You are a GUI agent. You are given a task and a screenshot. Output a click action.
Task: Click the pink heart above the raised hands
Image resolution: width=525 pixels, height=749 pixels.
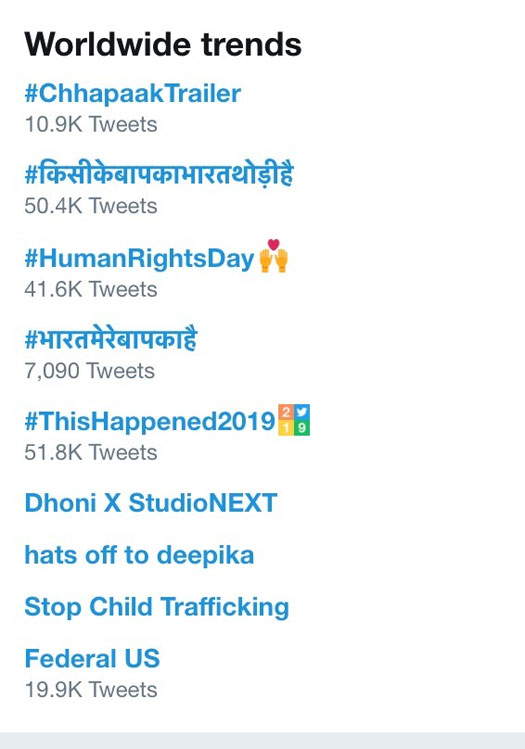[x=273, y=244]
